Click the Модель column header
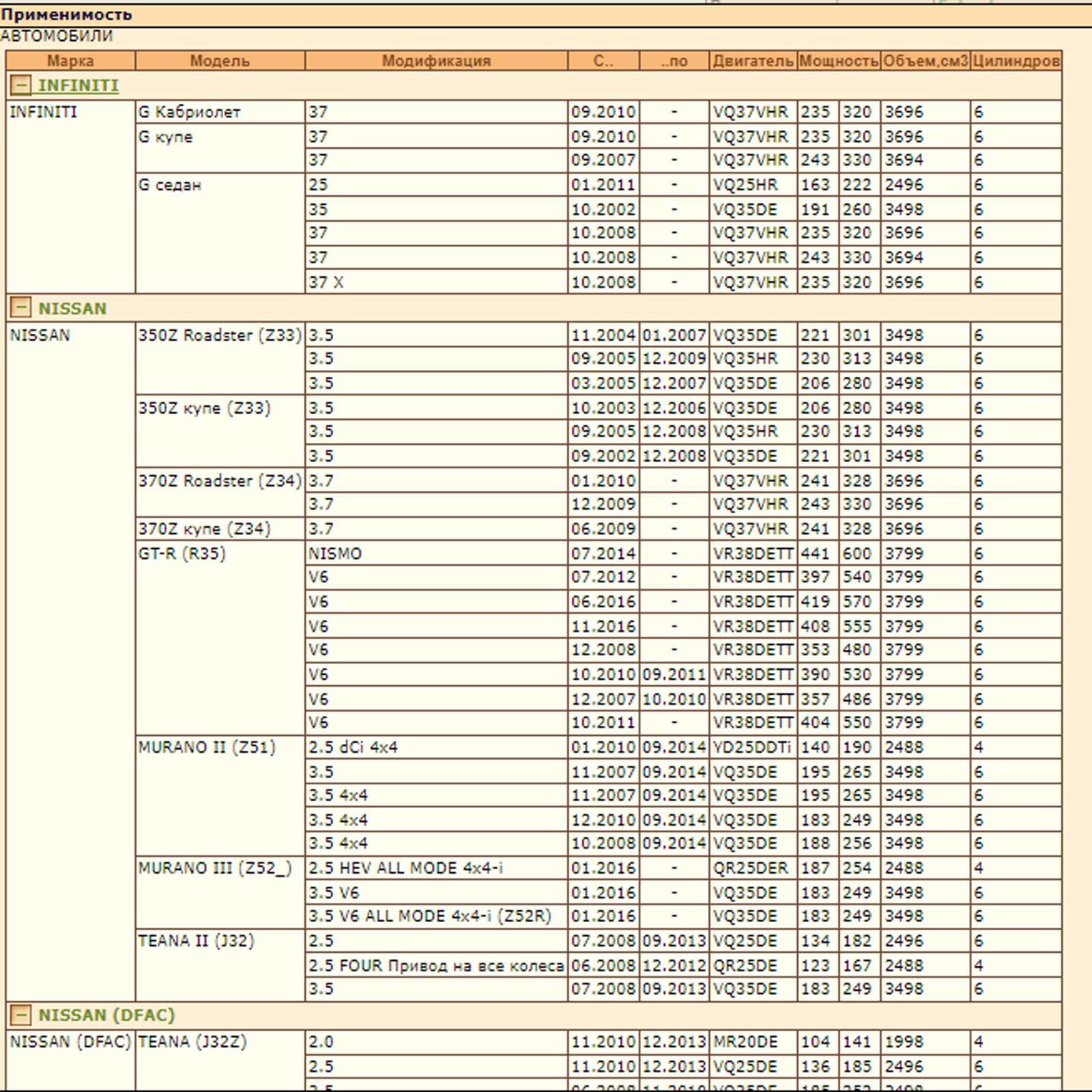Screen dimensions: 1092x1092 tap(220, 61)
